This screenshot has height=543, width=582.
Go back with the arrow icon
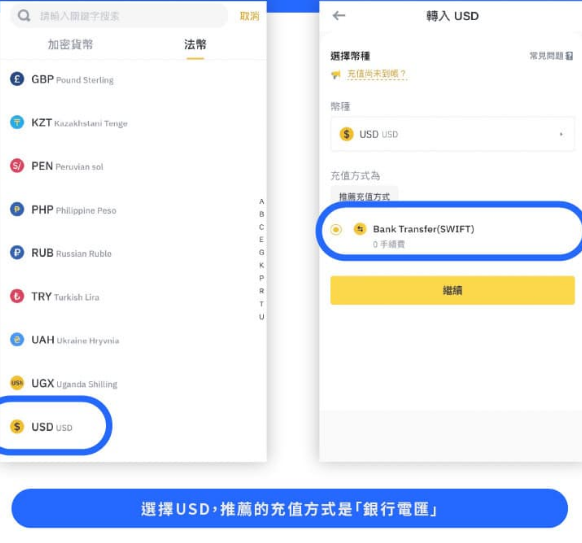[339, 16]
